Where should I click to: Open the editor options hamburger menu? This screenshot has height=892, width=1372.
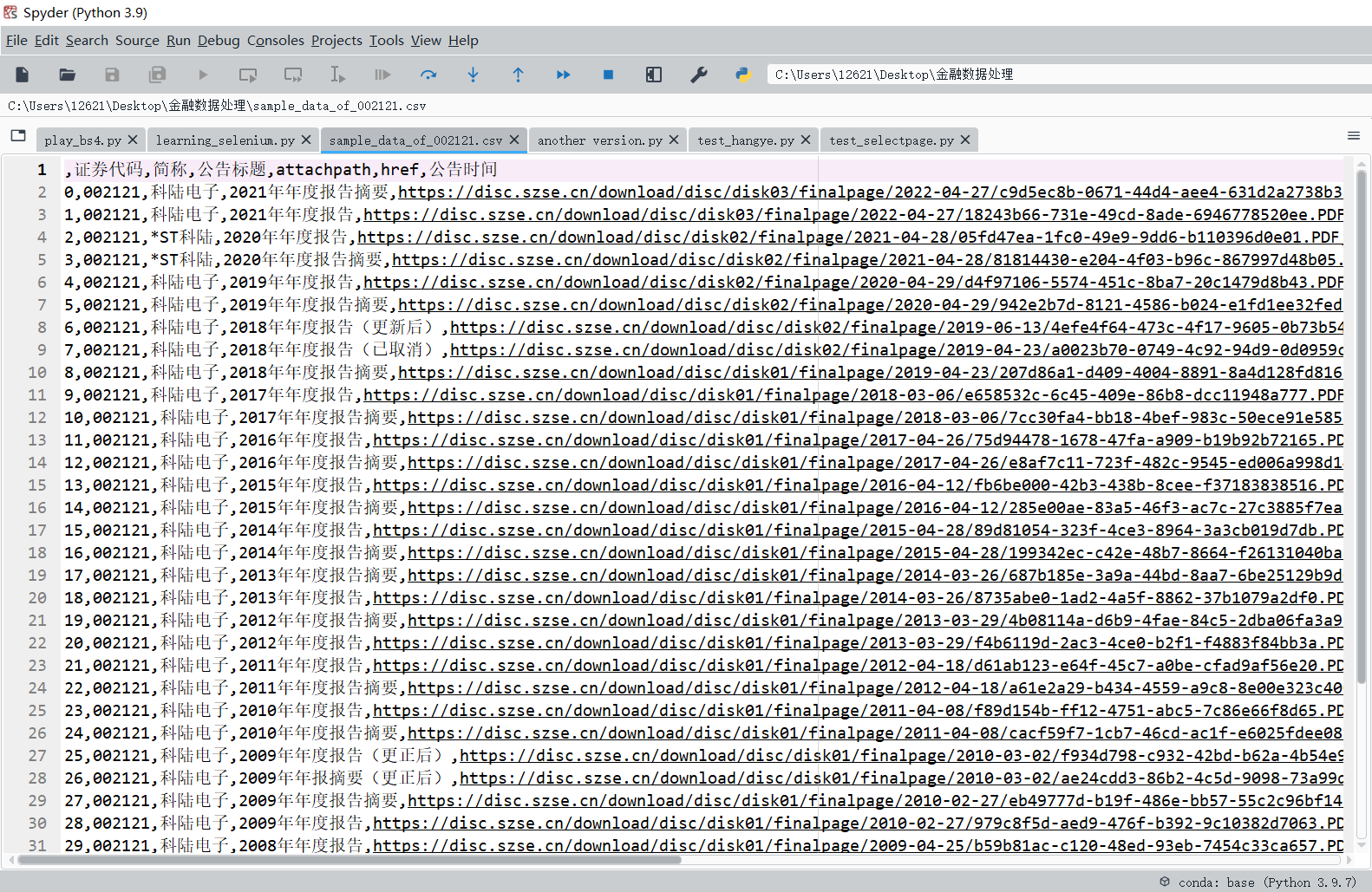click(x=1353, y=136)
